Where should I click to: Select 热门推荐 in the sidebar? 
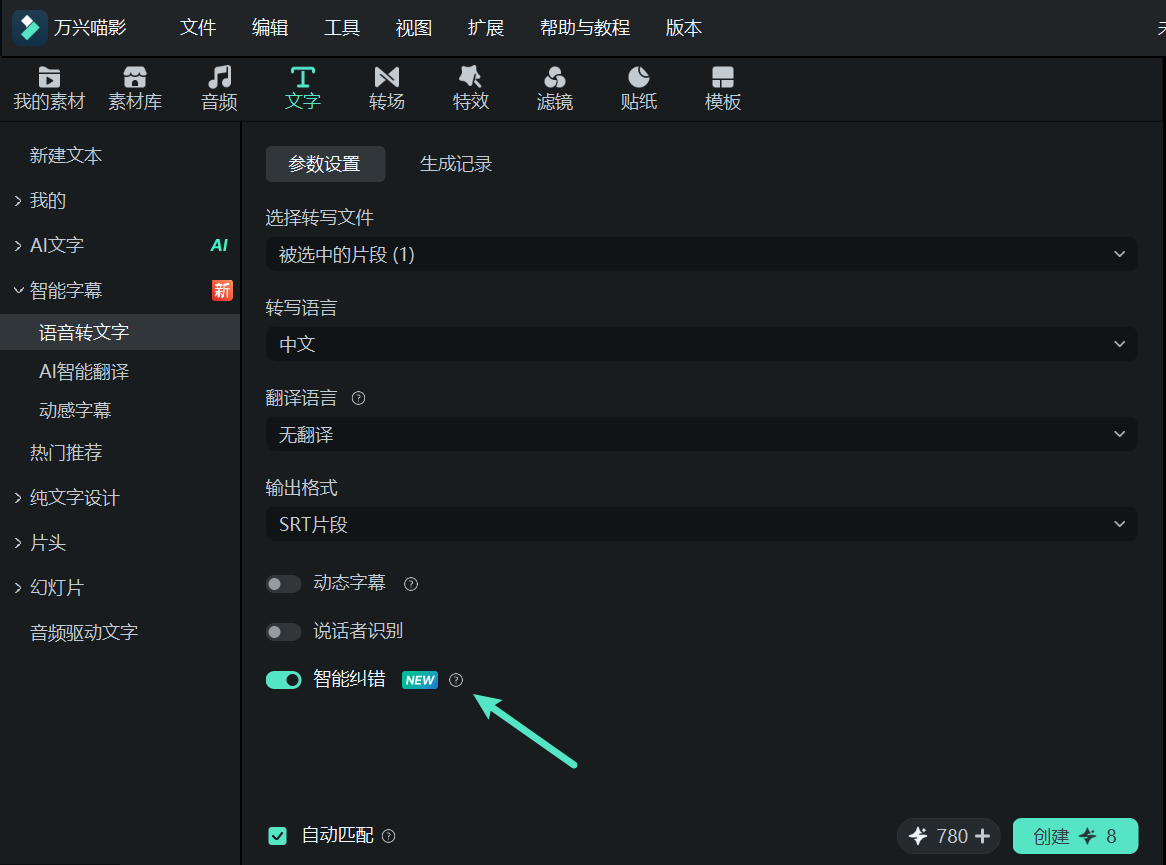pyautogui.click(x=65, y=453)
